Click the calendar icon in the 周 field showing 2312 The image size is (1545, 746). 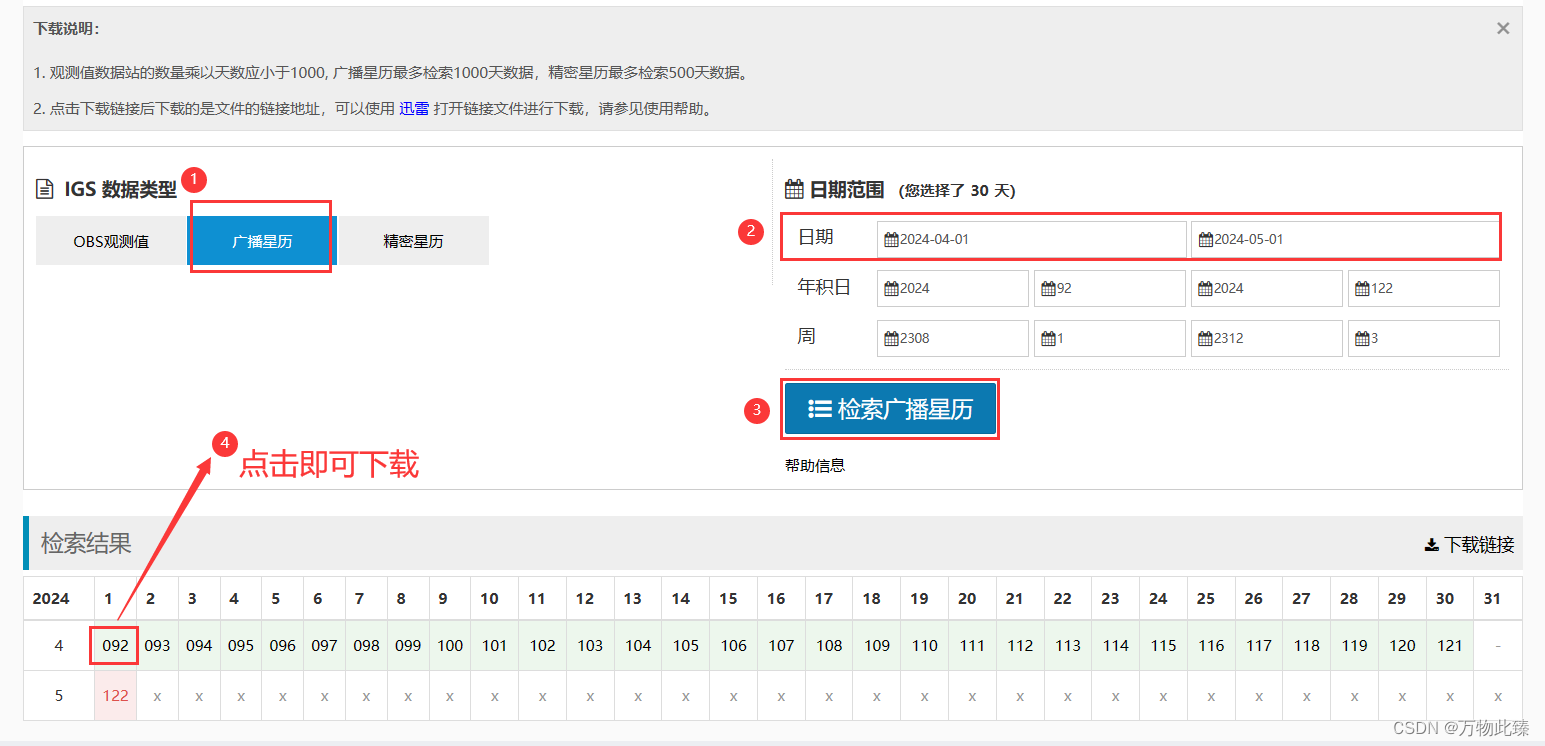tap(1204, 338)
